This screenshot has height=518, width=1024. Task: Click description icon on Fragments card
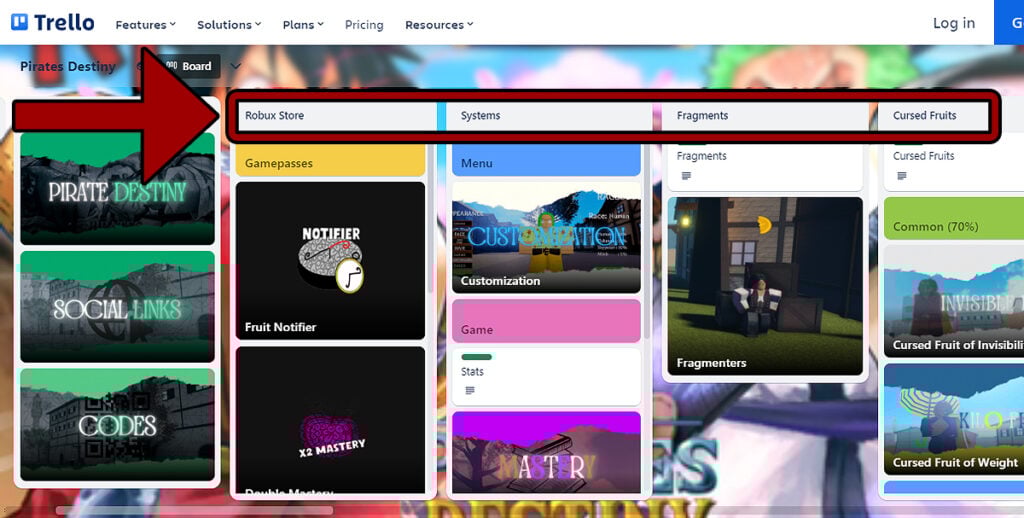click(x=686, y=176)
